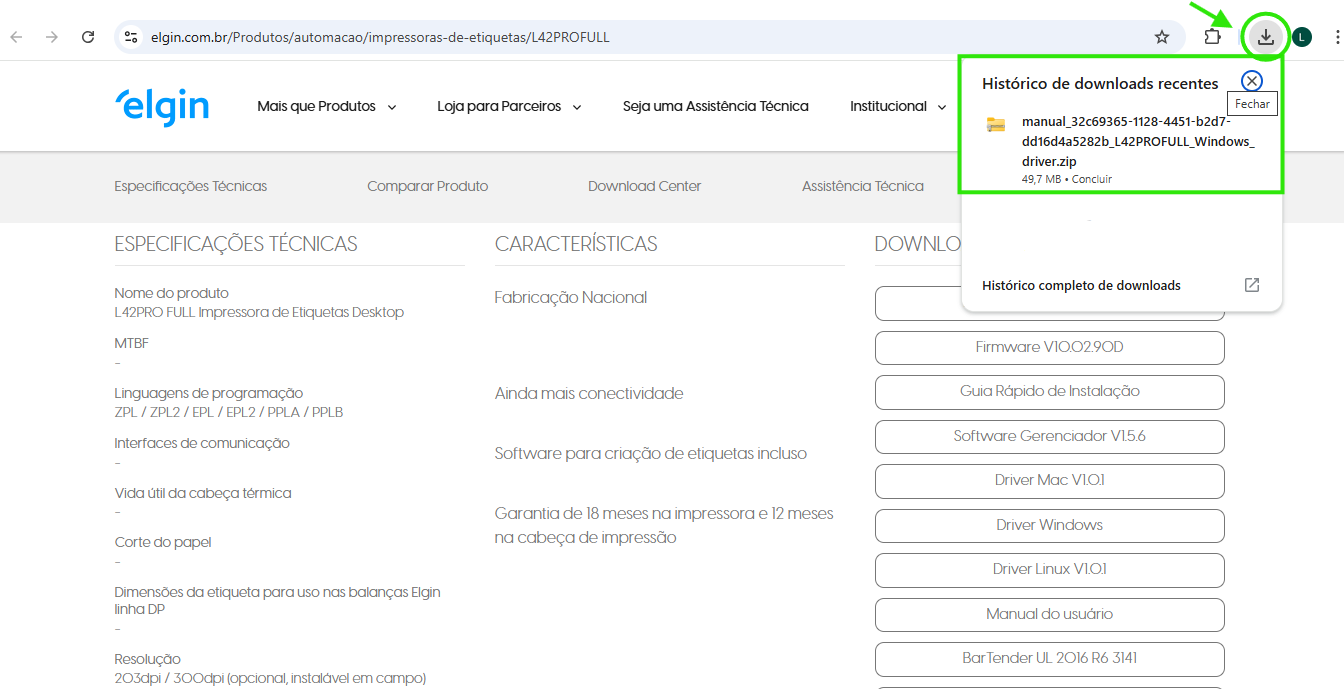Expand the Loja para Parceiros dropdown

509,106
